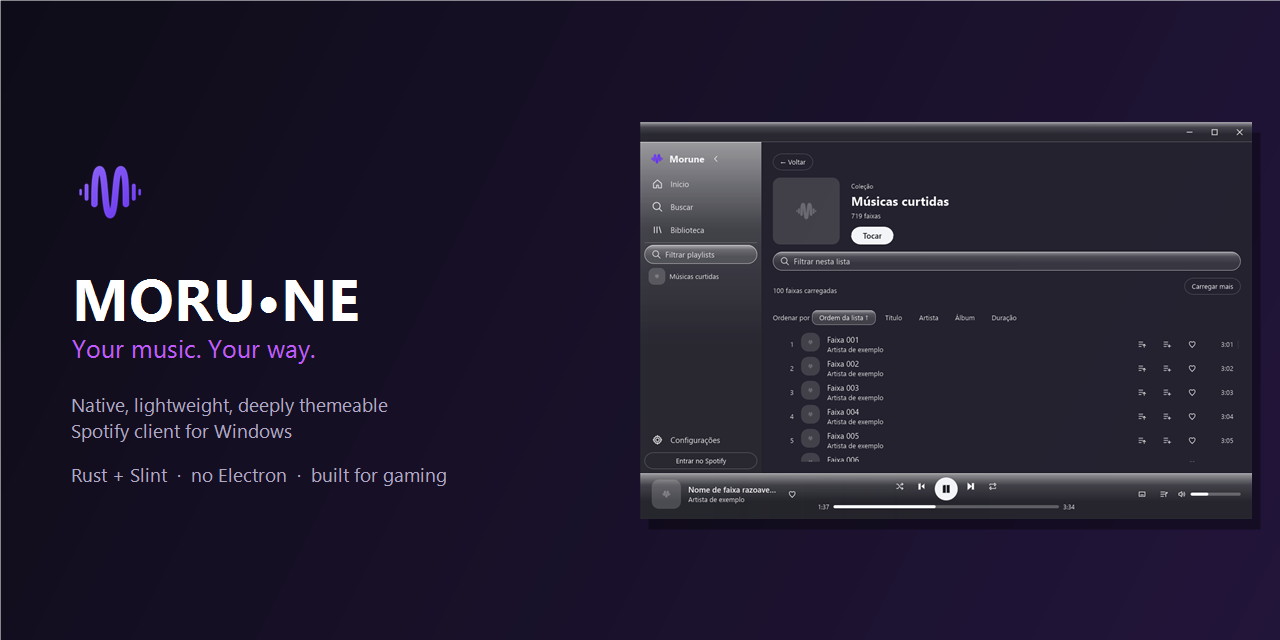Click Entrar no Spotify button
Image resolution: width=1280 pixels, height=640 pixels.
(701, 461)
